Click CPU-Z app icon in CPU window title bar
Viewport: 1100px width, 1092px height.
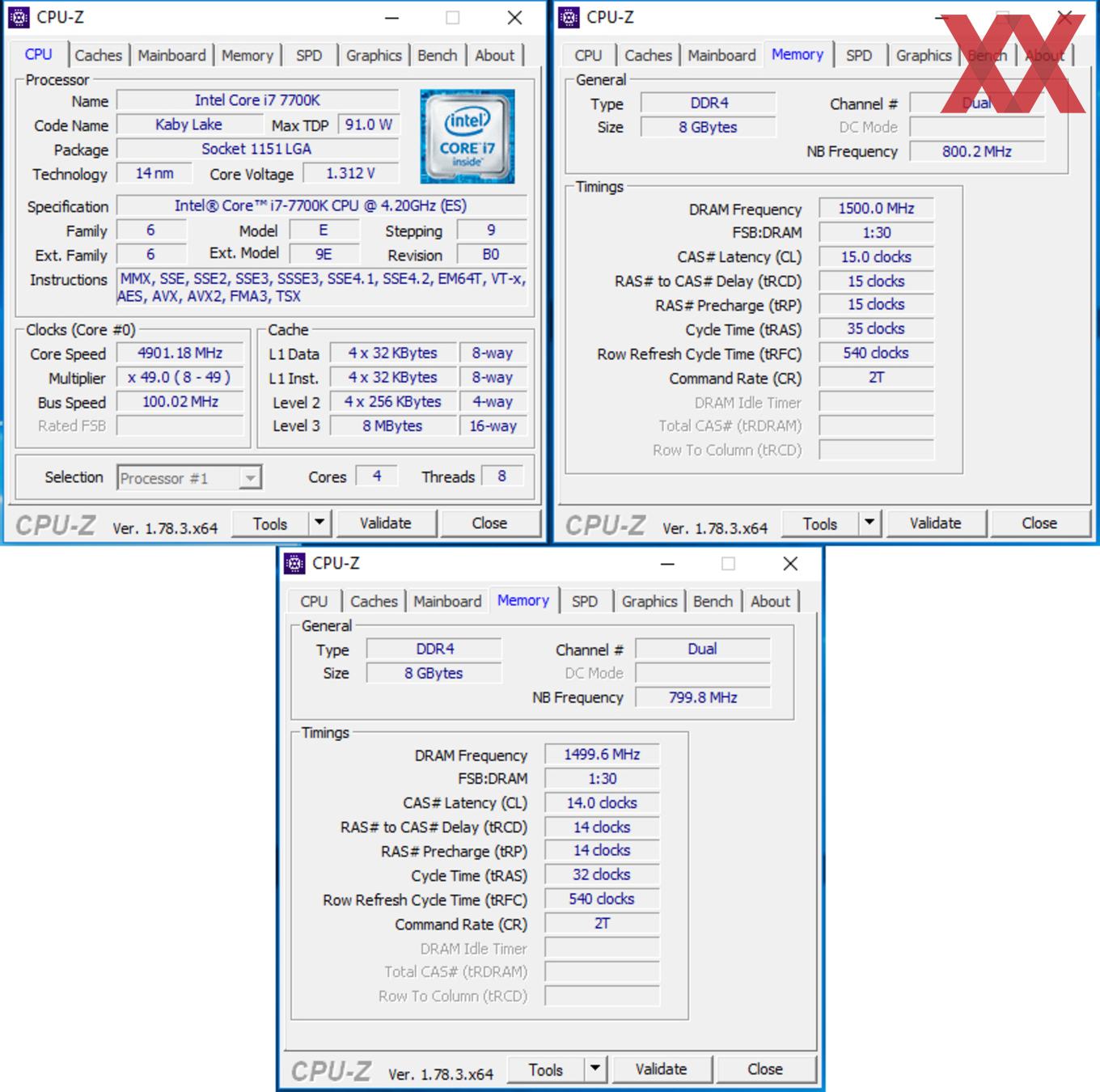19,17
